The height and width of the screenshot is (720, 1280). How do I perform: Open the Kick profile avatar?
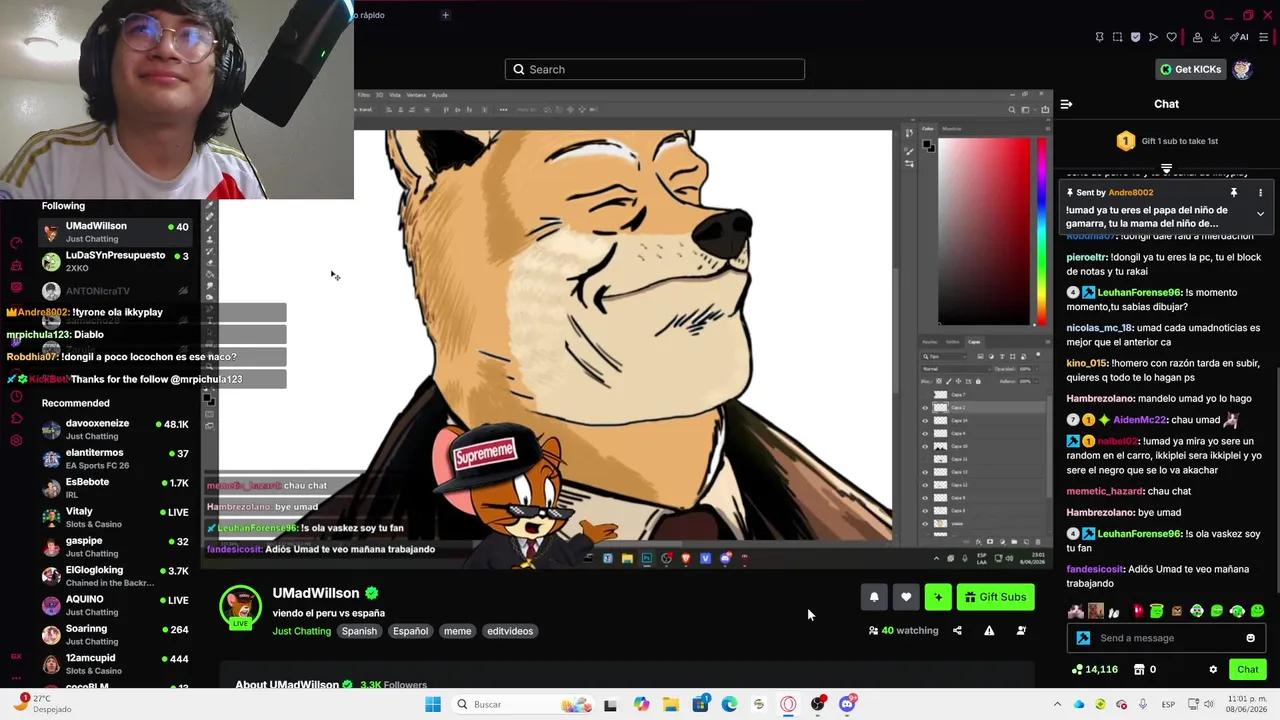click(1242, 69)
